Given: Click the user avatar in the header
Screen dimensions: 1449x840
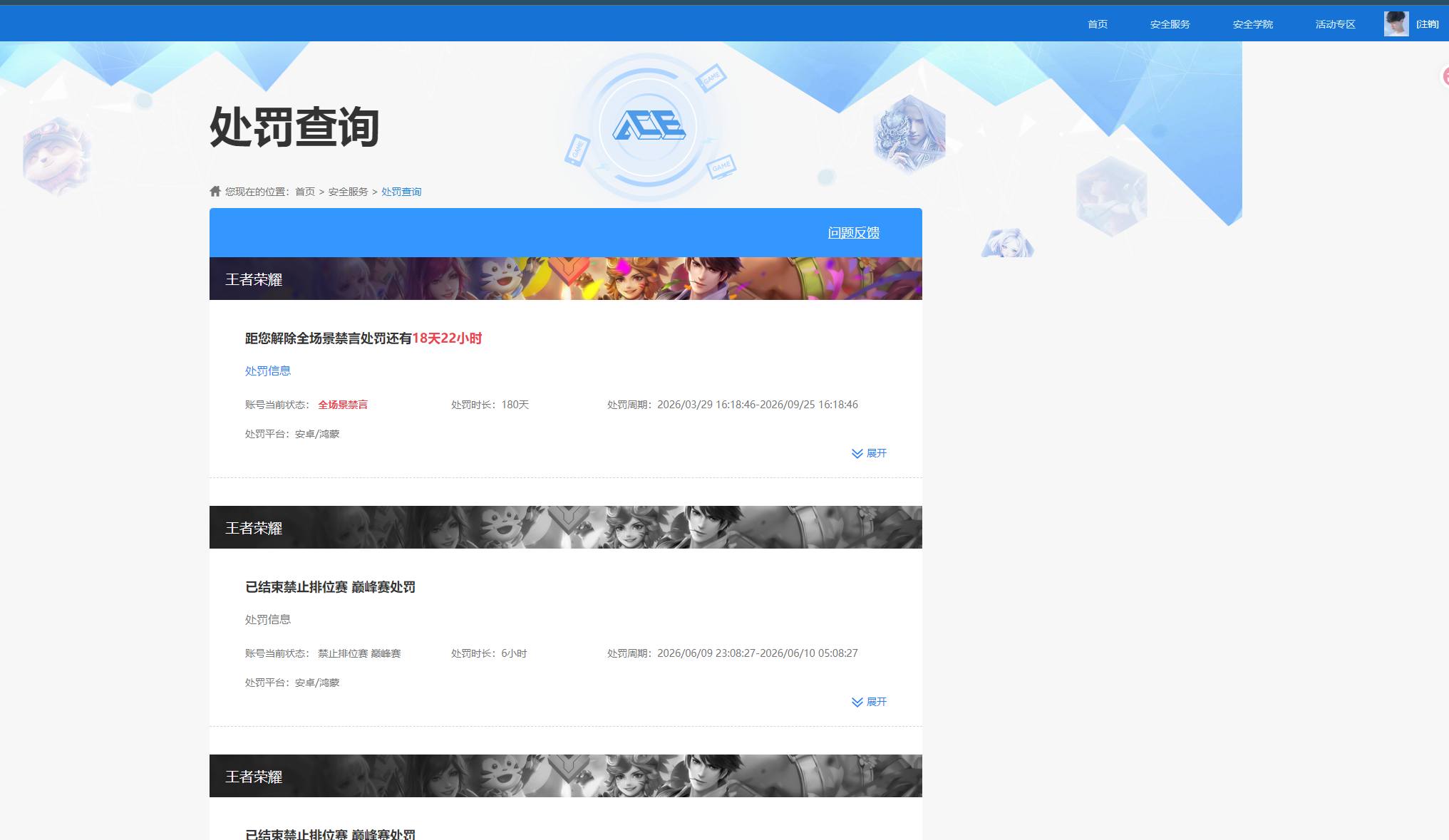Looking at the screenshot, I should [1396, 24].
